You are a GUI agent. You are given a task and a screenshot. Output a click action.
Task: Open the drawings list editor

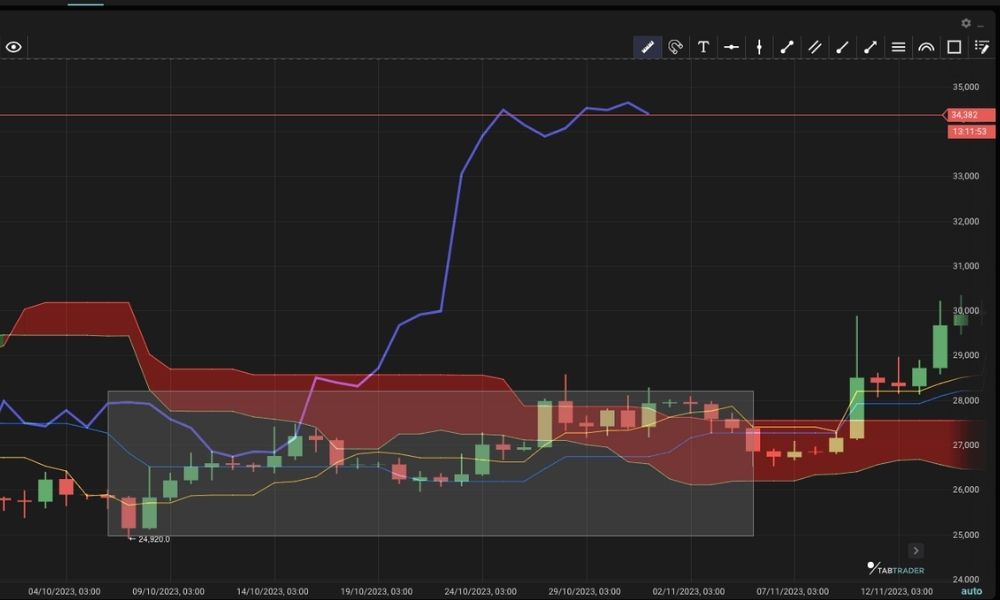981,47
